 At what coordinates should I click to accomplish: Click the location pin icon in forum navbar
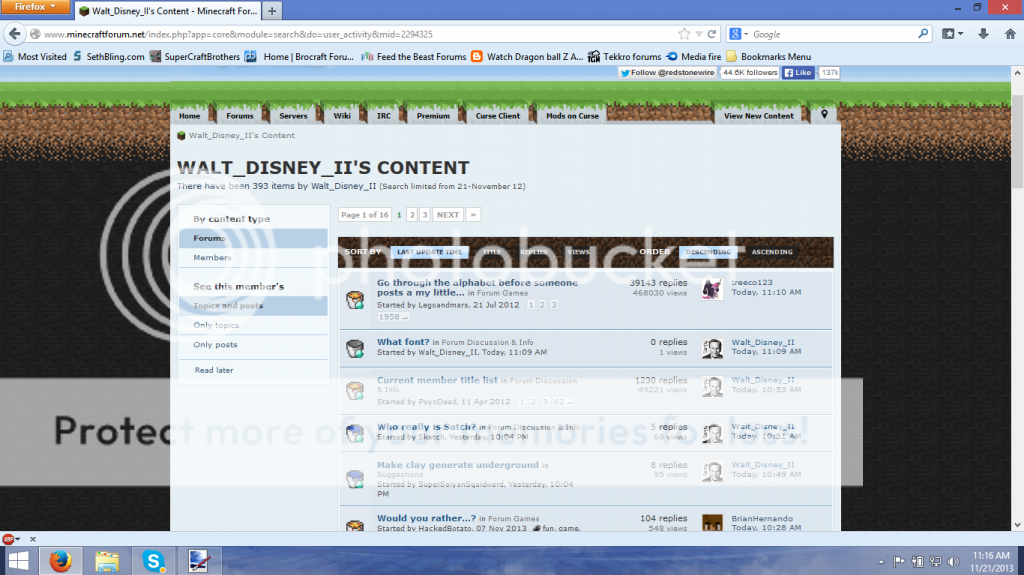click(x=824, y=115)
